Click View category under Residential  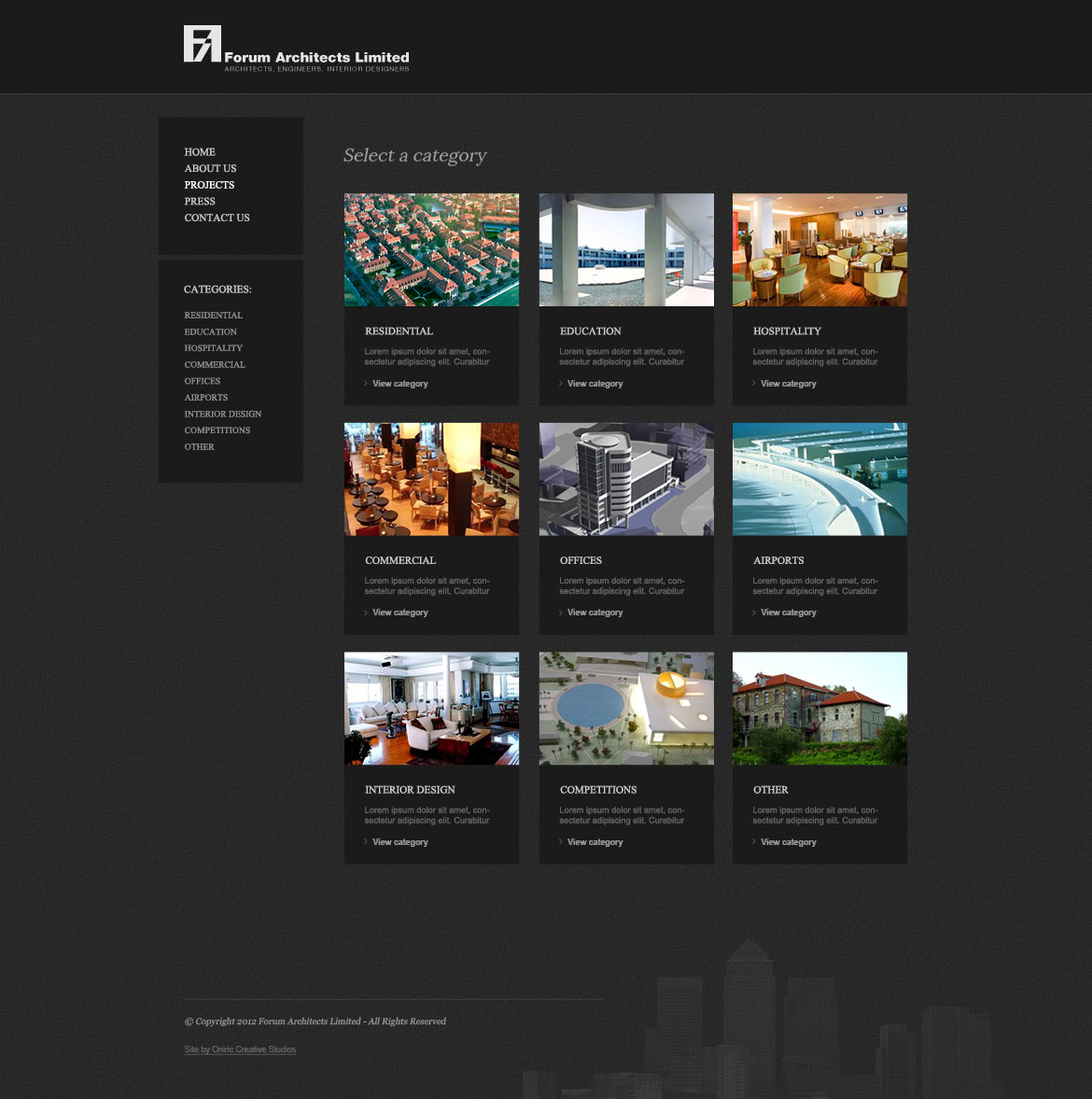pyautogui.click(x=400, y=384)
